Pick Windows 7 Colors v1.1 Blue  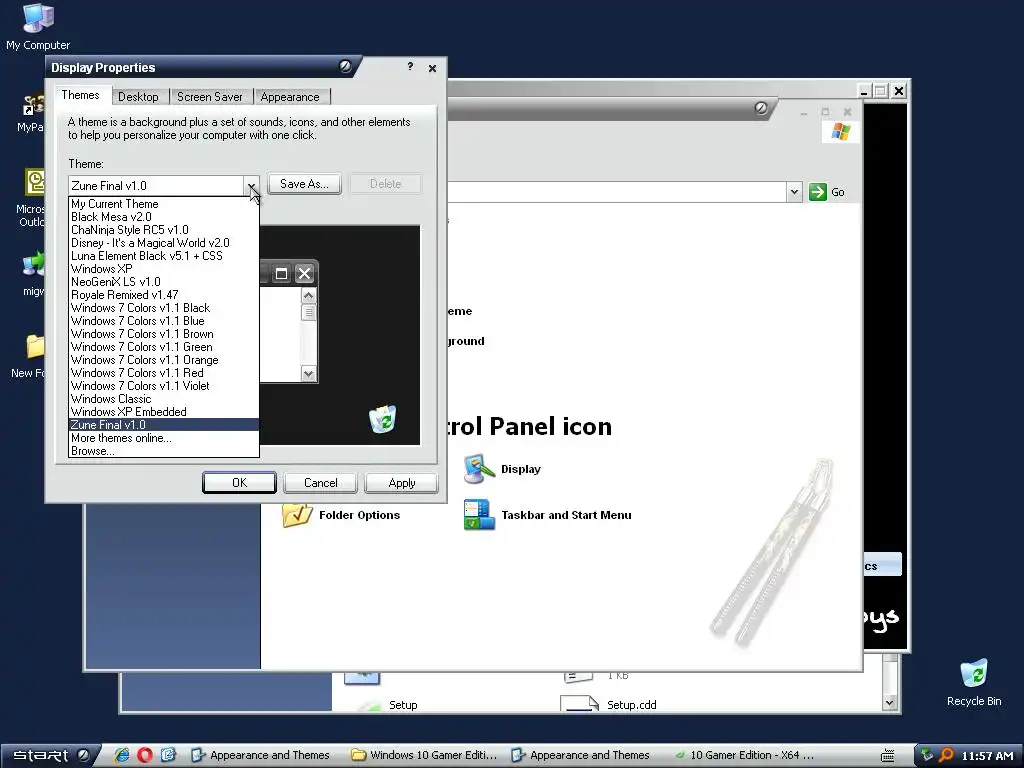pos(164,321)
